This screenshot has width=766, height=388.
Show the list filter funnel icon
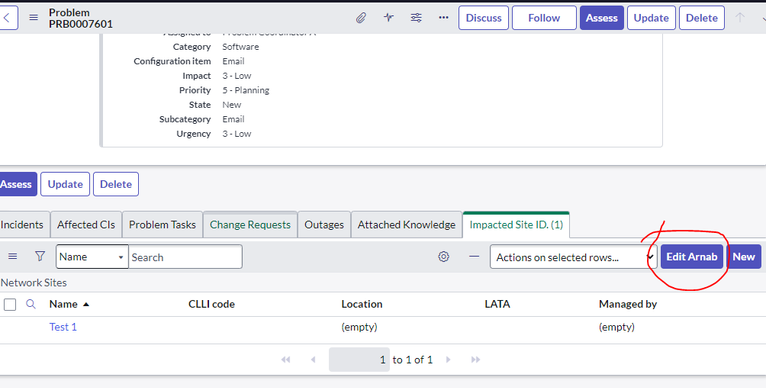[40, 256]
